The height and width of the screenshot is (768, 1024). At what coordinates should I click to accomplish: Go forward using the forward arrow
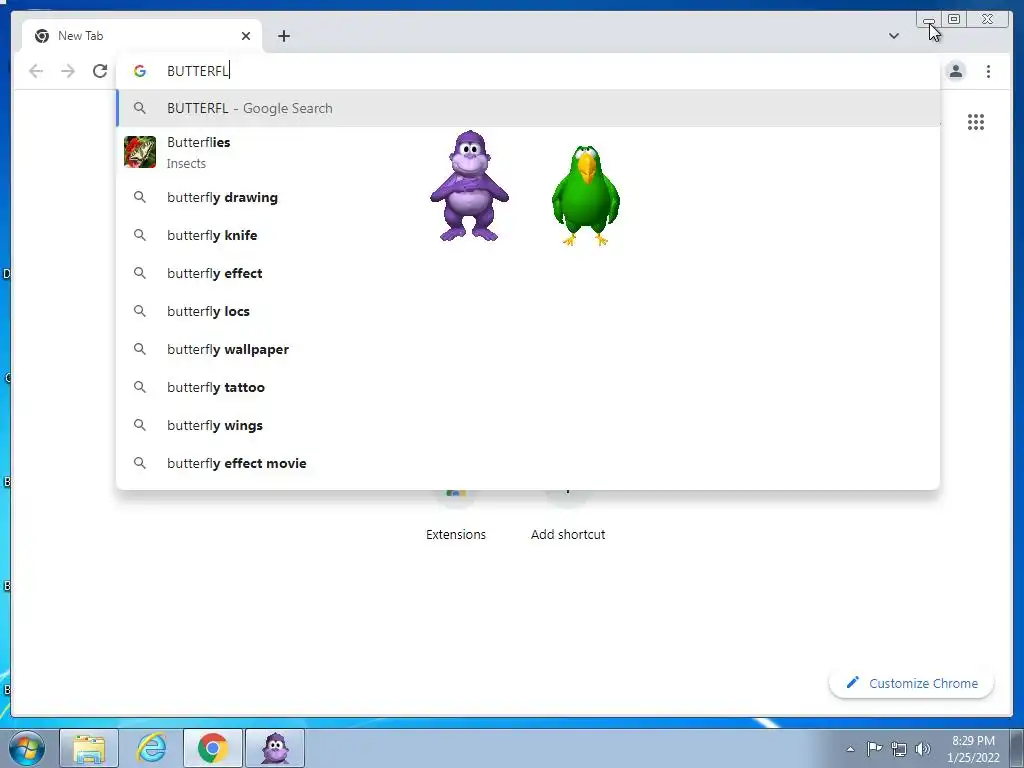tap(68, 71)
